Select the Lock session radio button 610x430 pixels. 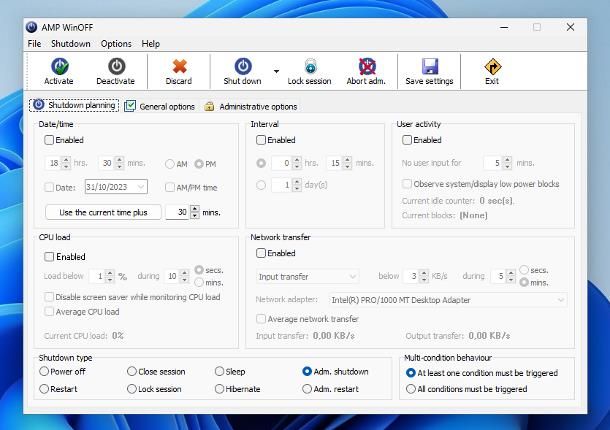[x=132, y=389]
